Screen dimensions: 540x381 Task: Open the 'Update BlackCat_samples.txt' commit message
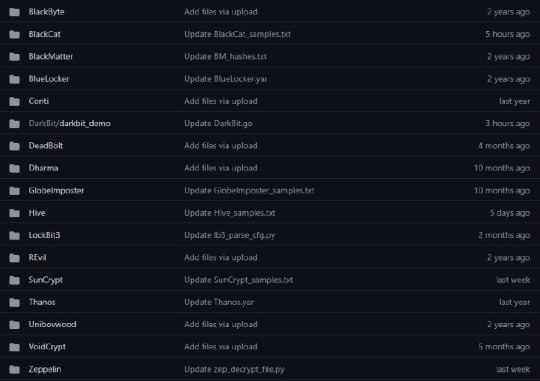[237, 34]
